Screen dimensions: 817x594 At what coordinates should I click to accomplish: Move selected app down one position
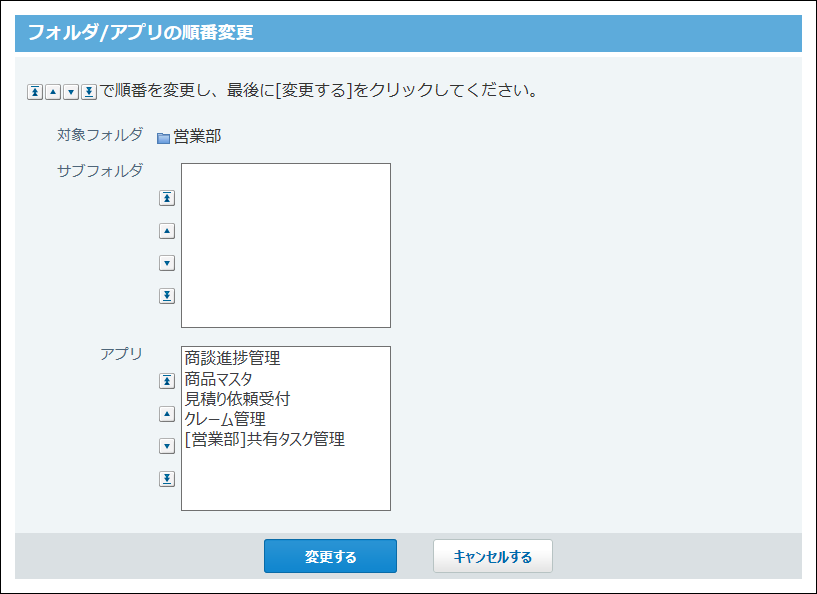(167, 446)
